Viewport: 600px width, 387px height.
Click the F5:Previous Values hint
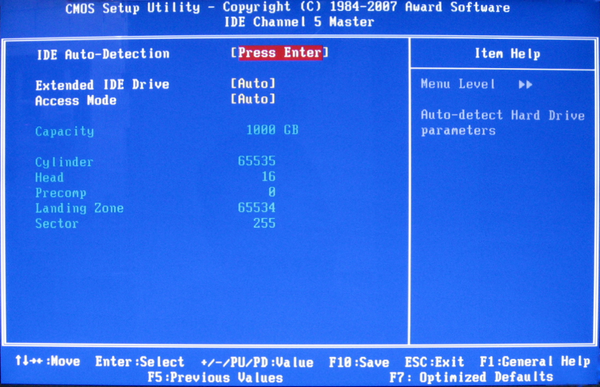[215, 378]
